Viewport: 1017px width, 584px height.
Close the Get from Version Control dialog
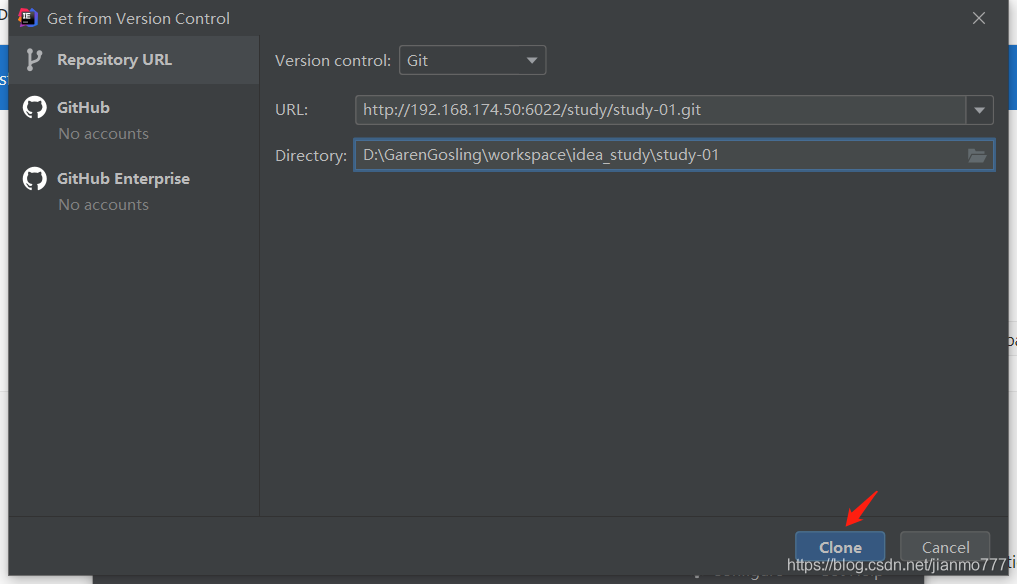pyautogui.click(x=979, y=18)
